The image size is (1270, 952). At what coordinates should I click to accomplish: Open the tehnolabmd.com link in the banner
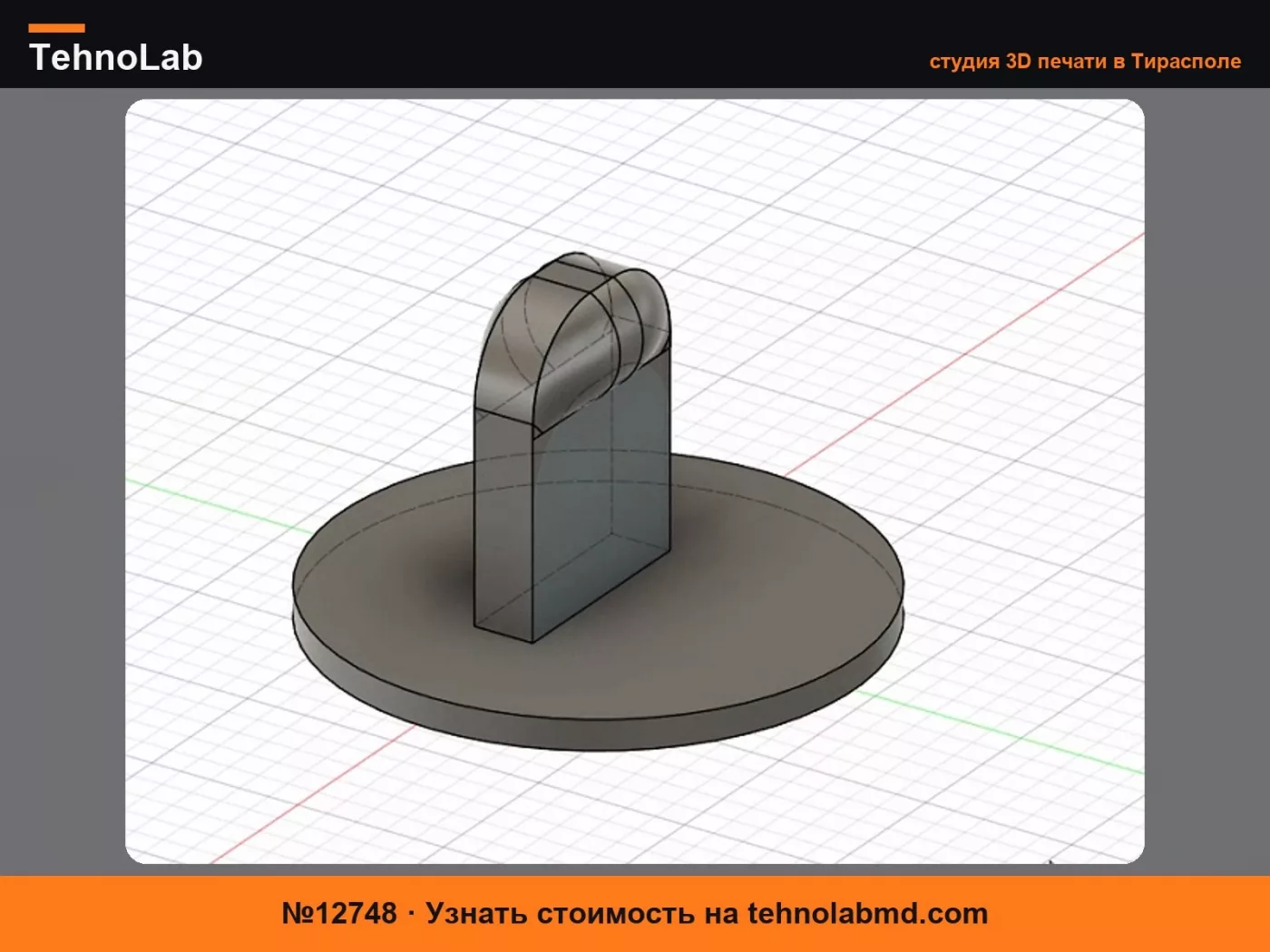(867, 913)
